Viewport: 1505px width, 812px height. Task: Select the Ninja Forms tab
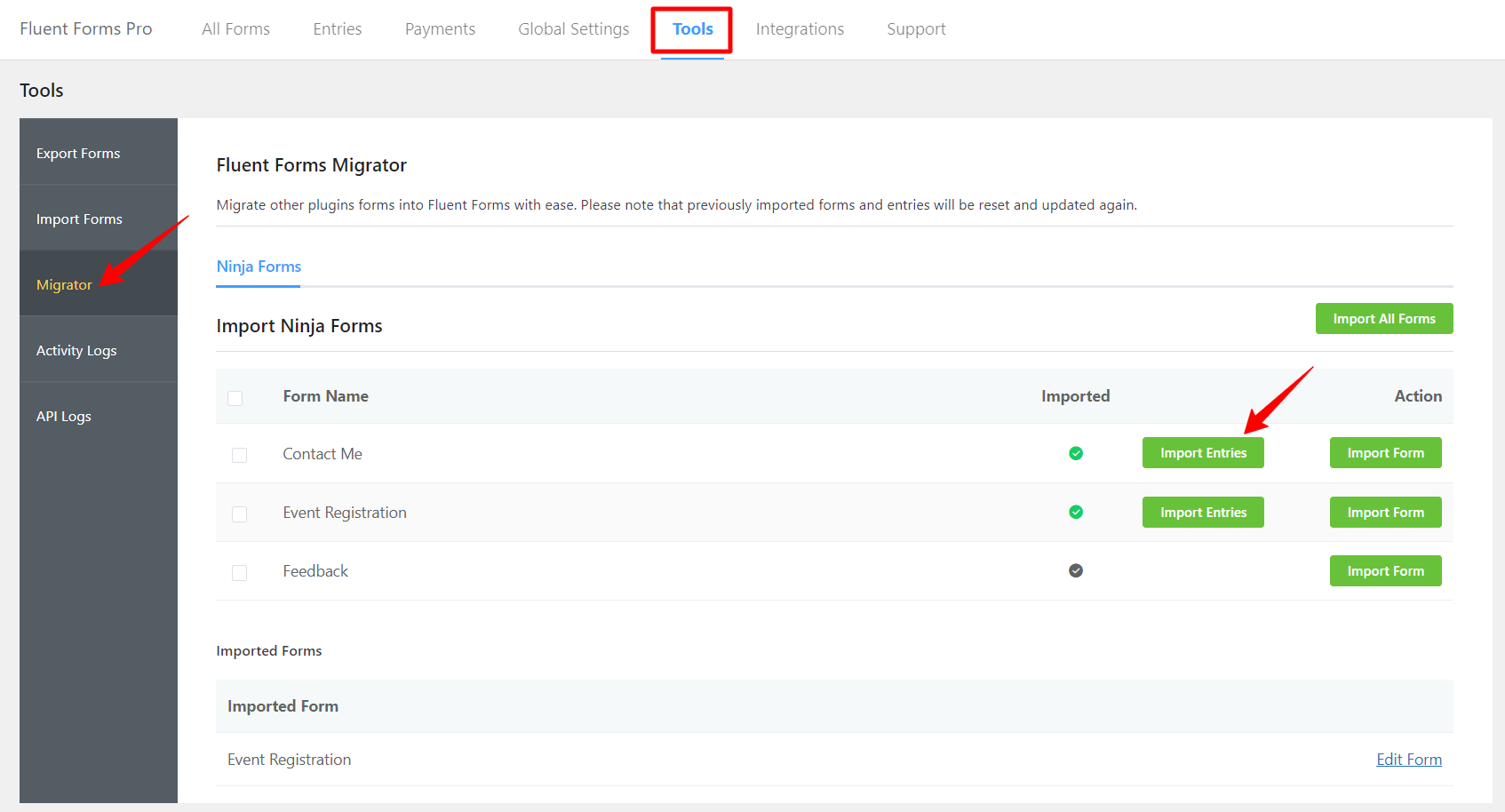pos(259,267)
